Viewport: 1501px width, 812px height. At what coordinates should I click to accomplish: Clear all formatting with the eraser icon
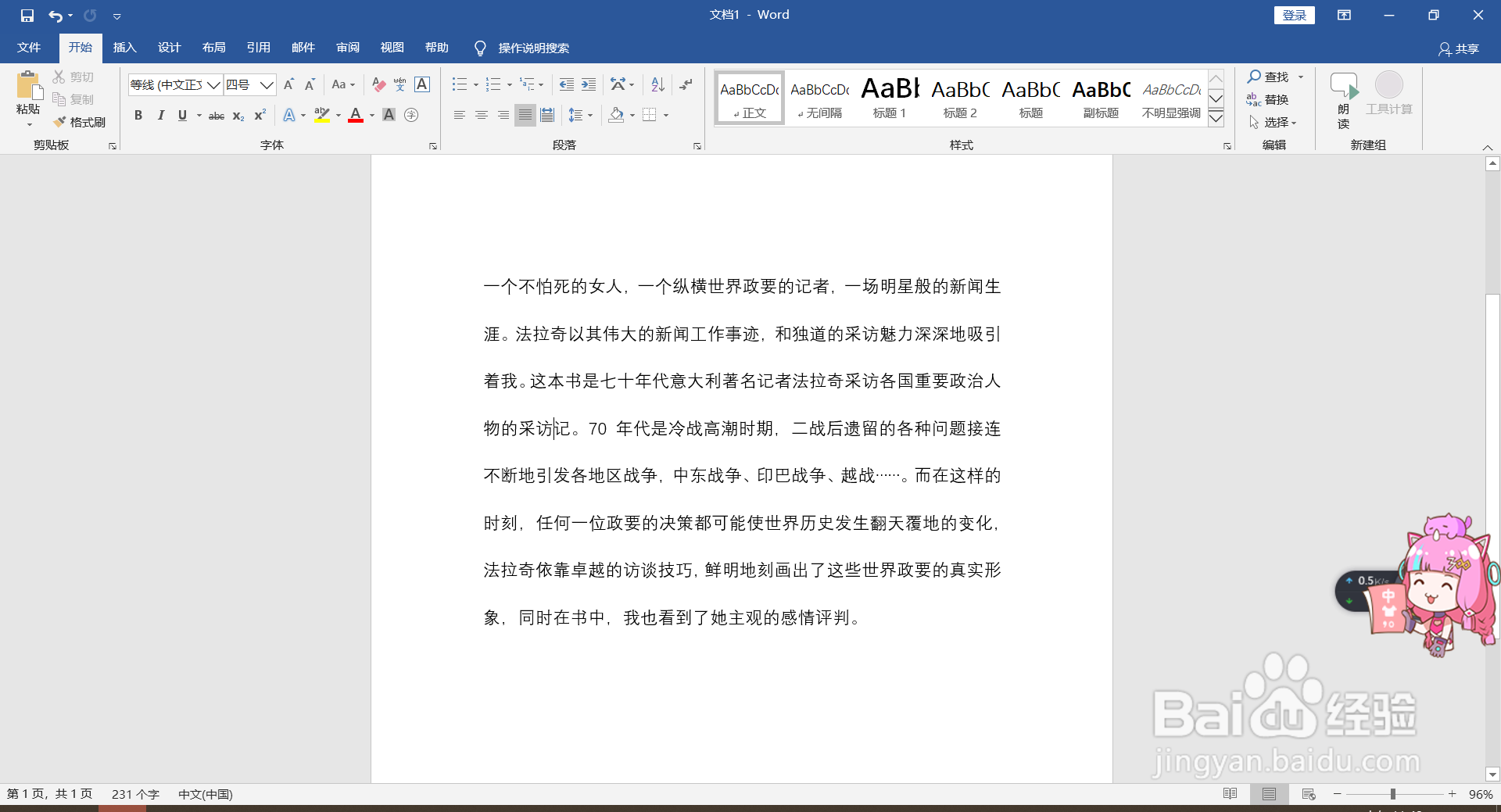378,84
